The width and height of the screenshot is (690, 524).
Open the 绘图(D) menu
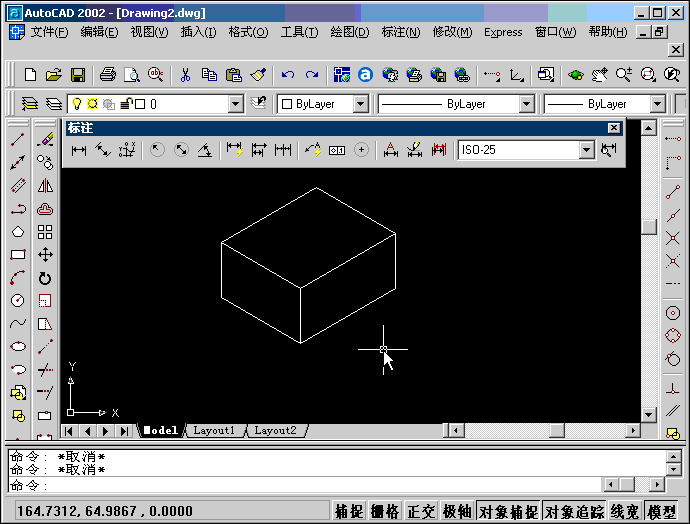pyautogui.click(x=350, y=32)
